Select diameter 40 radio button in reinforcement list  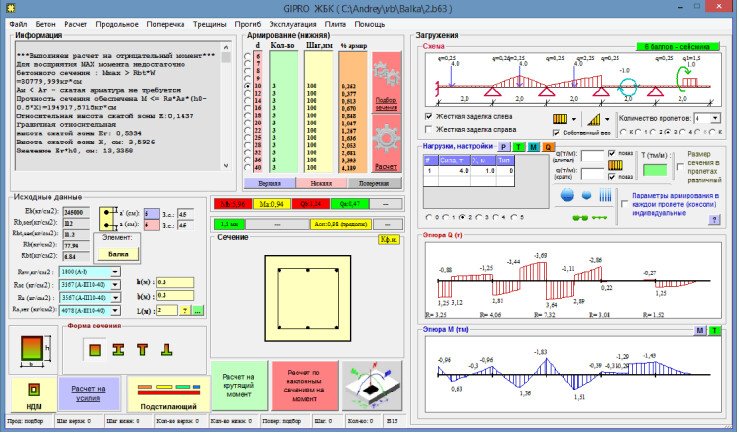click(x=247, y=167)
